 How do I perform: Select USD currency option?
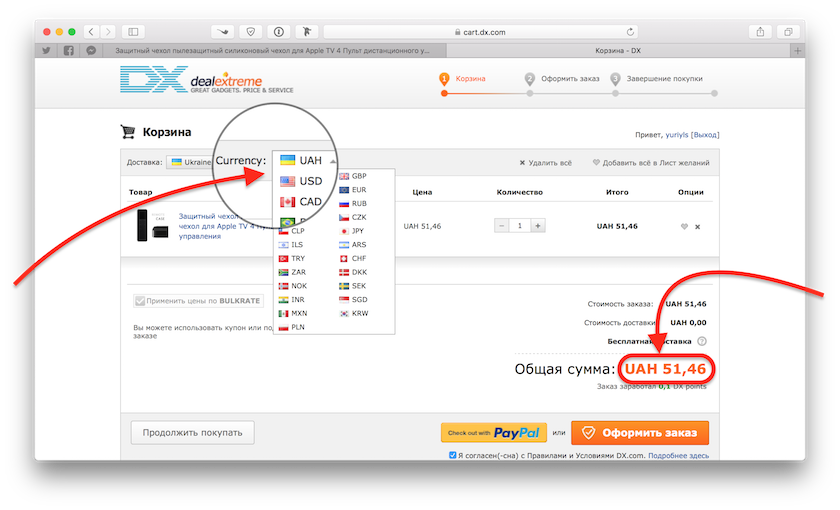[301, 181]
